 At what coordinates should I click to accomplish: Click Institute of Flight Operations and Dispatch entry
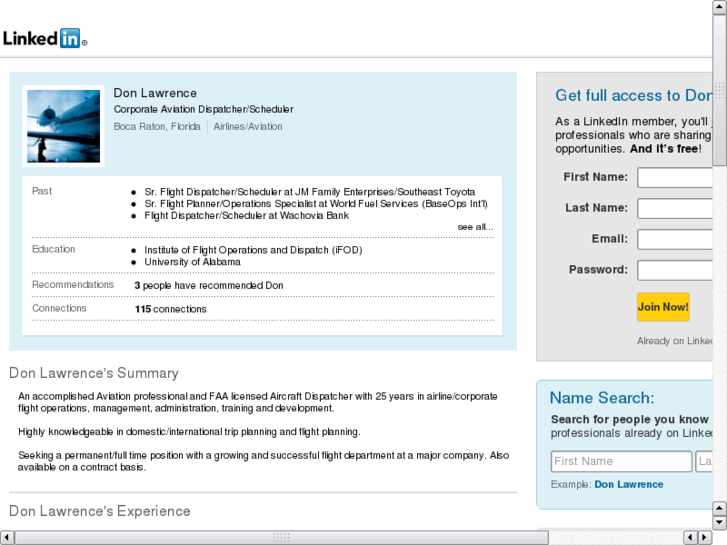tap(253, 250)
